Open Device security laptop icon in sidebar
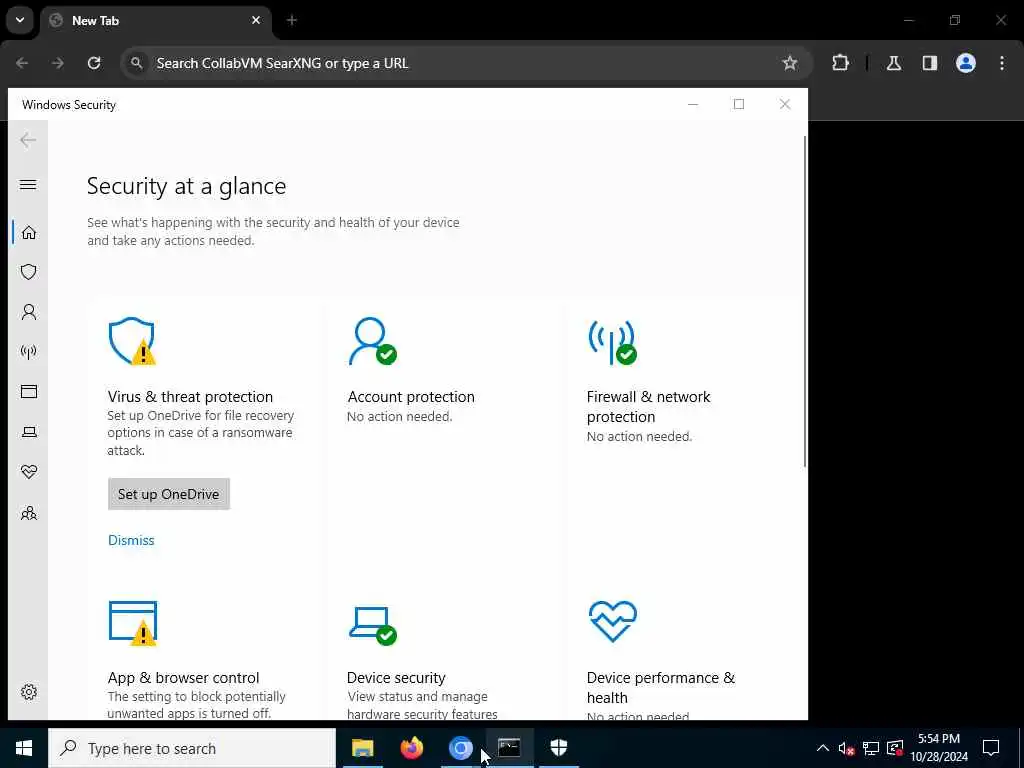The image size is (1024, 768). pyautogui.click(x=29, y=432)
